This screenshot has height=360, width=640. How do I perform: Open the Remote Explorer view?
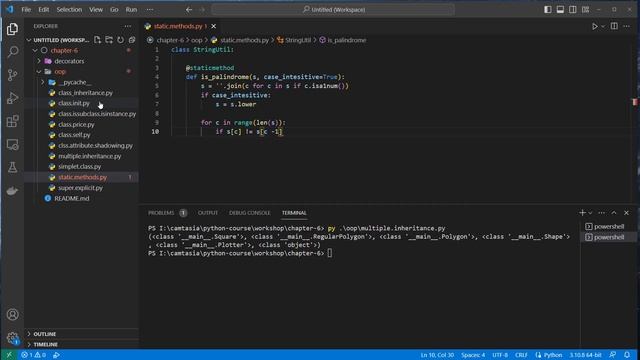13,144
